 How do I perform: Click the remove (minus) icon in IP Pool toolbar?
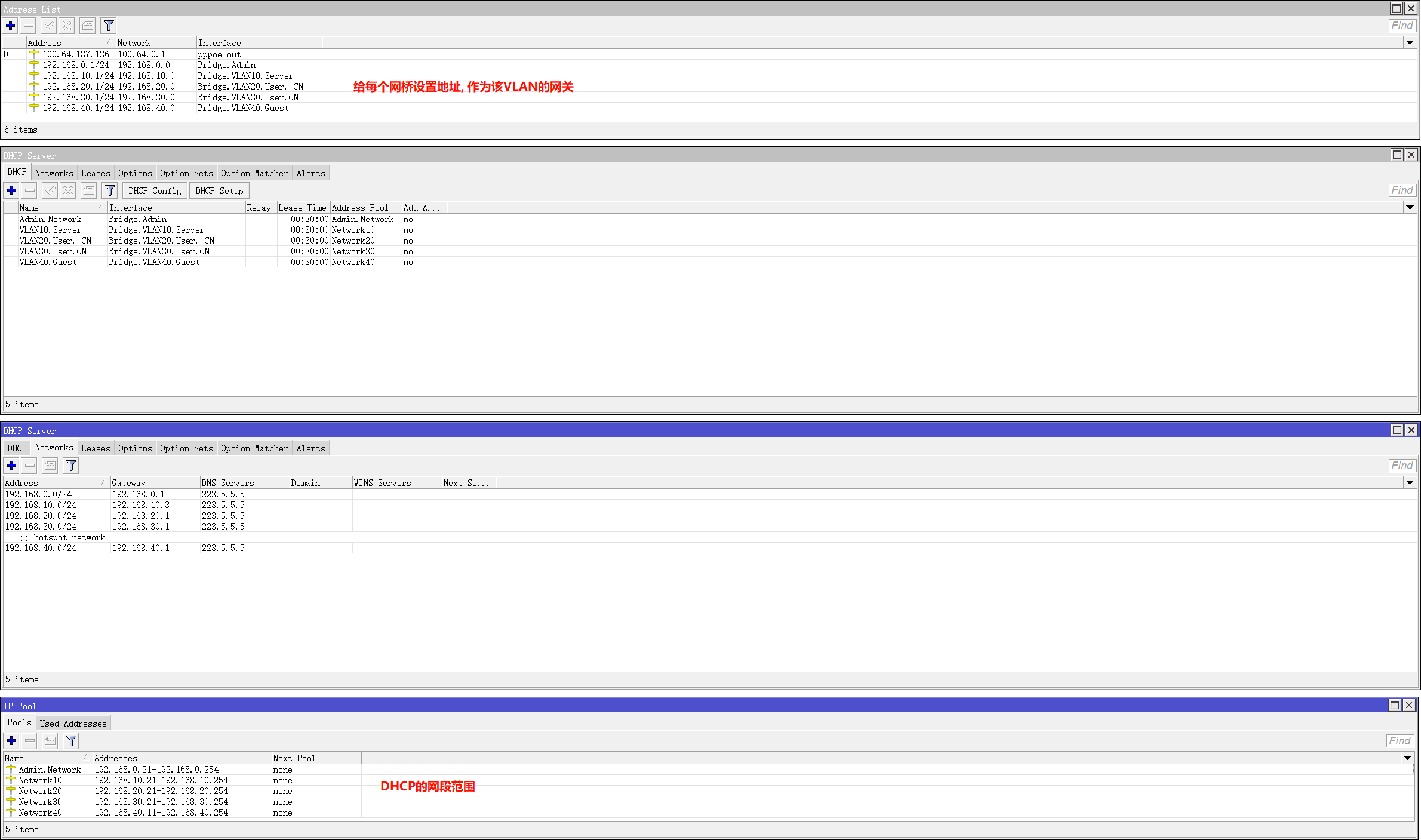click(x=29, y=741)
